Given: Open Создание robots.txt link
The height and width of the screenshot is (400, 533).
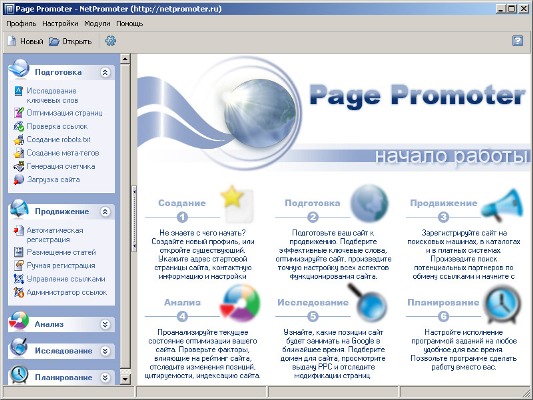Looking at the screenshot, I should tap(58, 139).
